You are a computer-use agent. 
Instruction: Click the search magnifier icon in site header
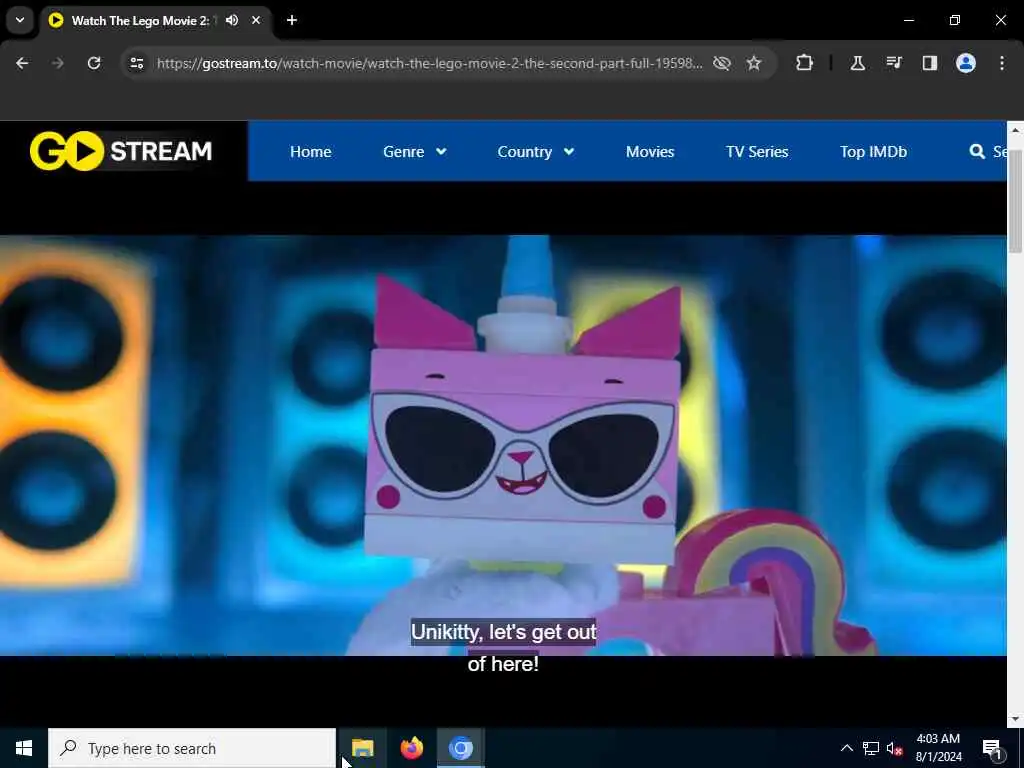(977, 152)
